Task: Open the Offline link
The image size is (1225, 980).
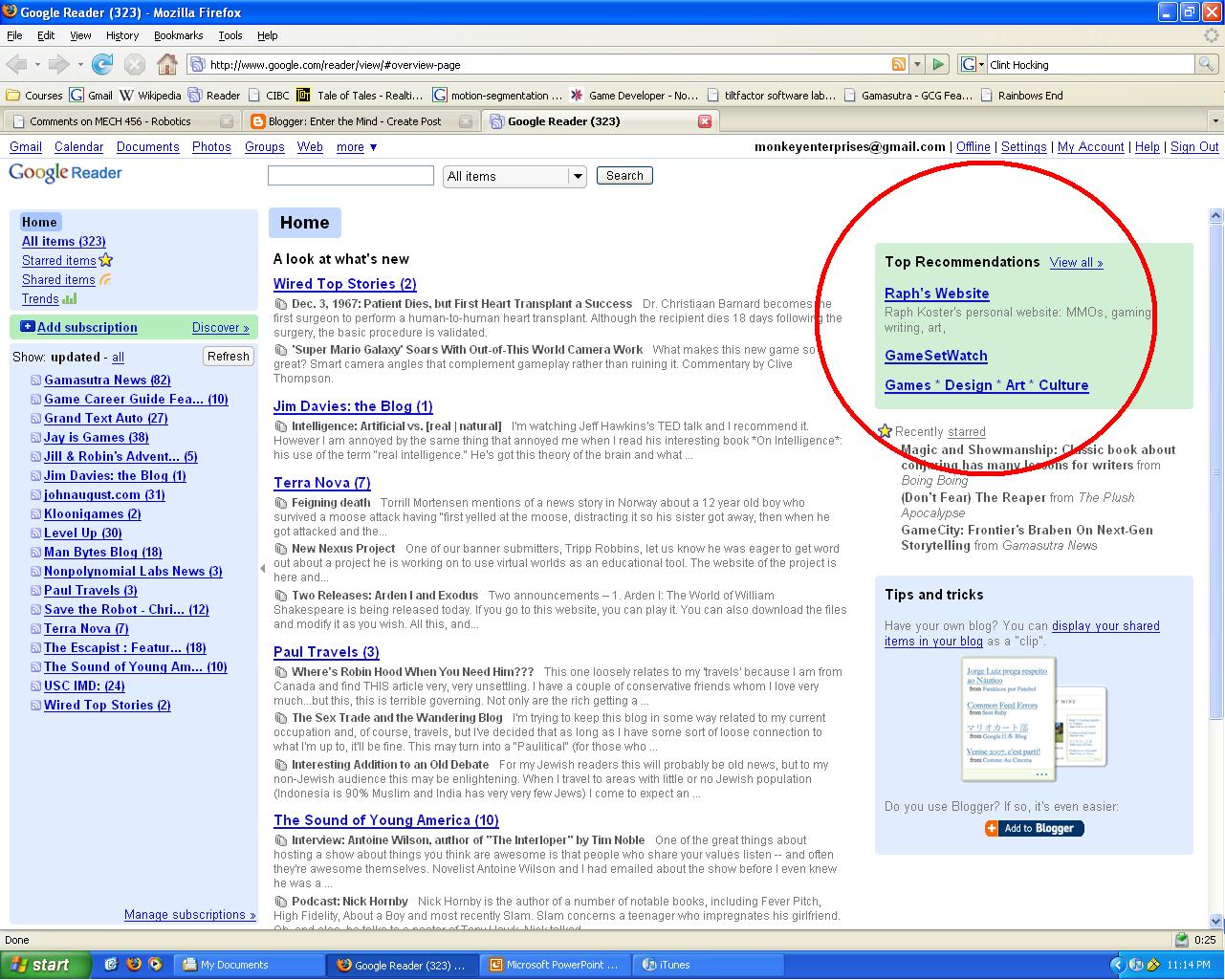Action: 973,147
